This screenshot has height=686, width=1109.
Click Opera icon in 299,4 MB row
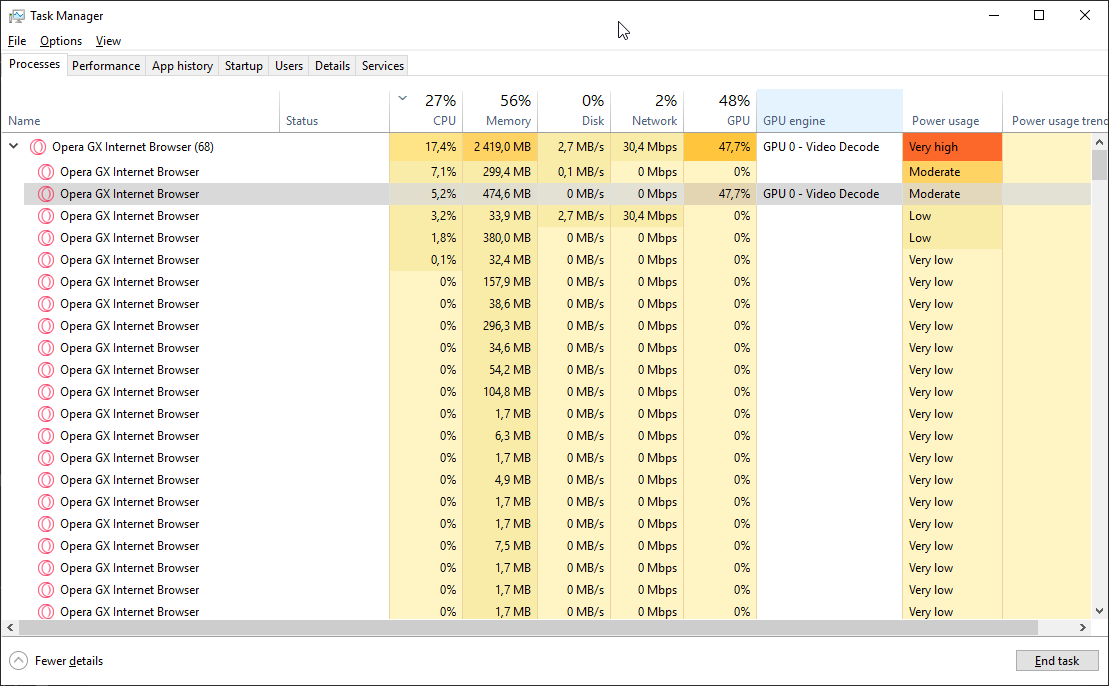[x=46, y=172]
